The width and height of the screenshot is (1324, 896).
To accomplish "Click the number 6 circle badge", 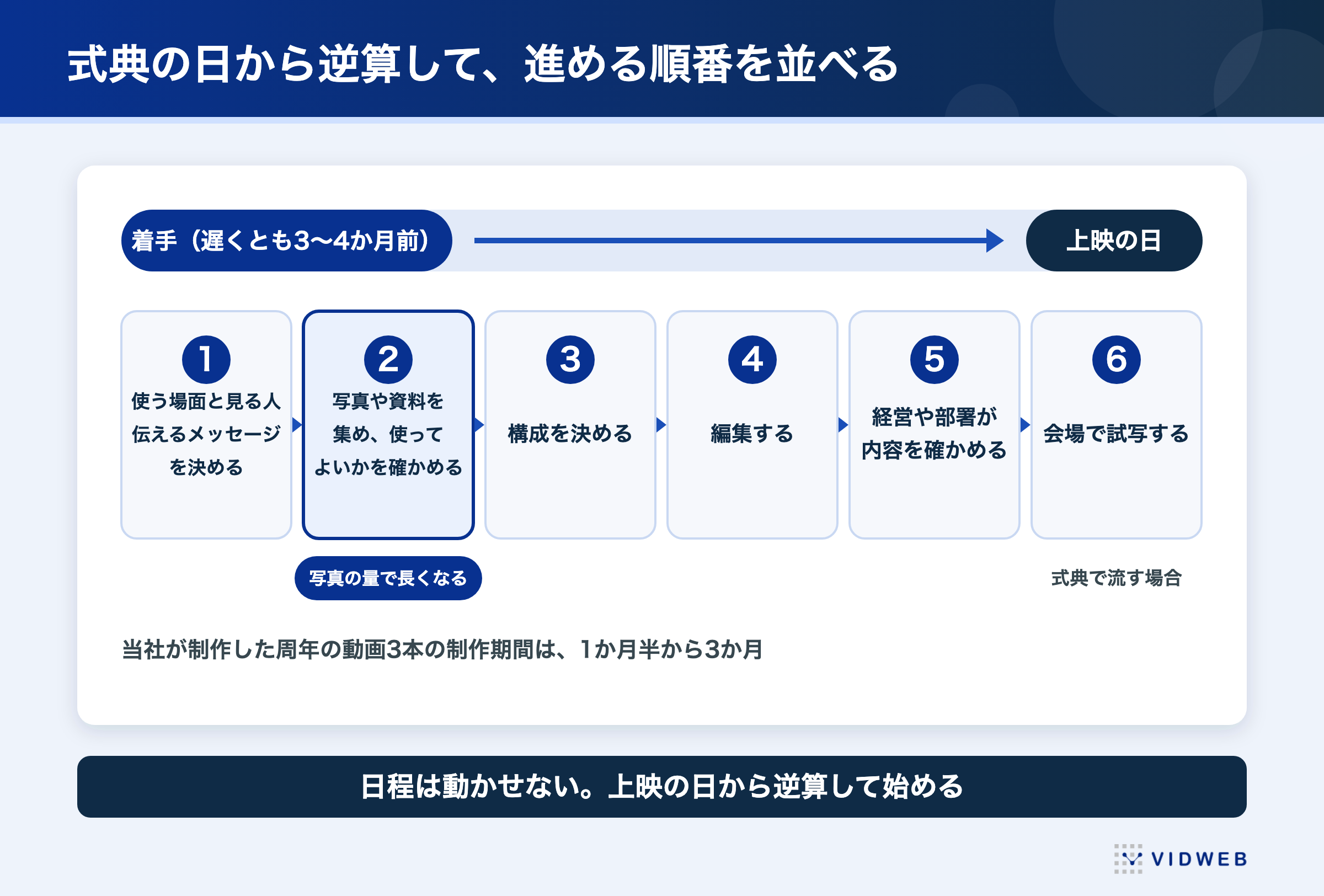I will pyautogui.click(x=1116, y=359).
